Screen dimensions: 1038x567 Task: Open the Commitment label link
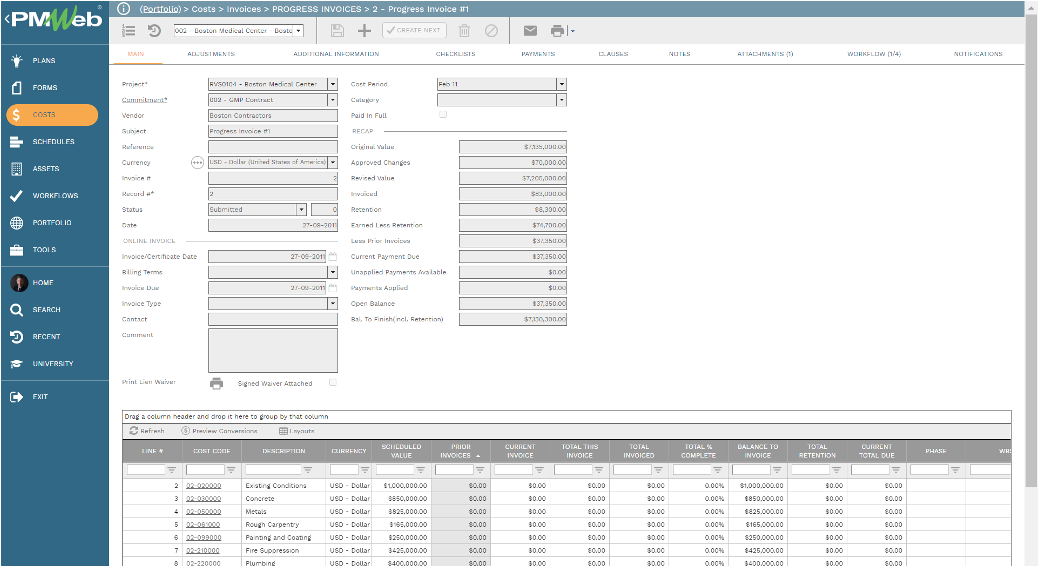click(x=144, y=100)
